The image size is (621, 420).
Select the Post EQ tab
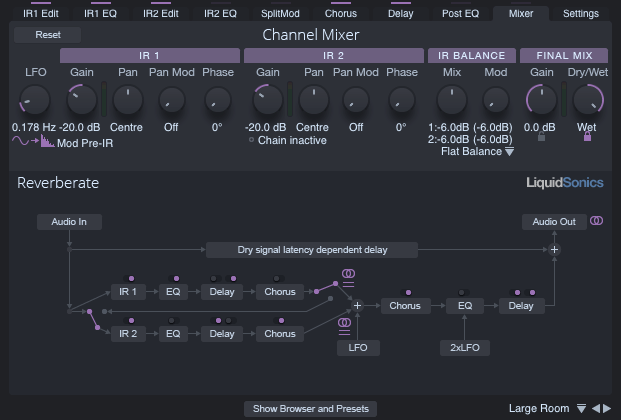tap(461, 13)
